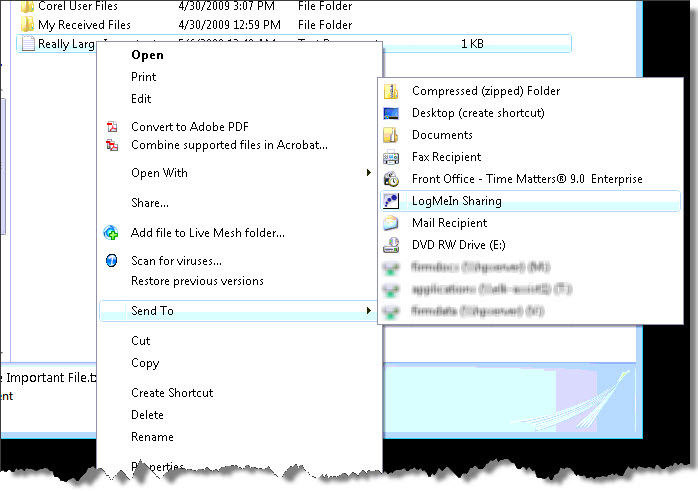
Task: Click the Front Office Time Matters icon
Action: (392, 179)
